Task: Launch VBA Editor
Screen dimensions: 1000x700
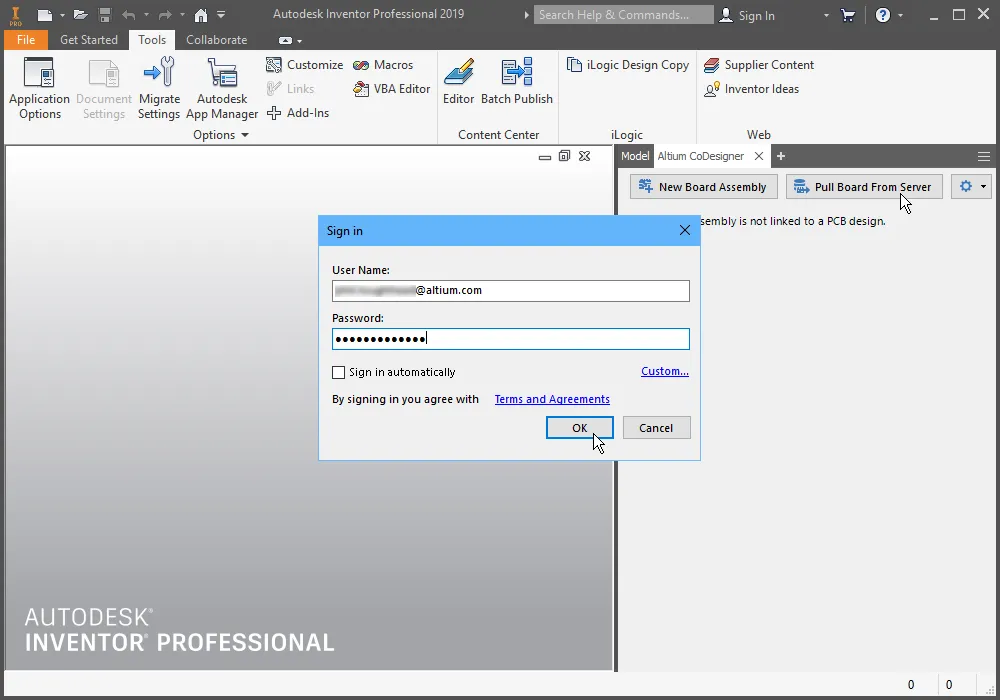Action: pyautogui.click(x=392, y=89)
